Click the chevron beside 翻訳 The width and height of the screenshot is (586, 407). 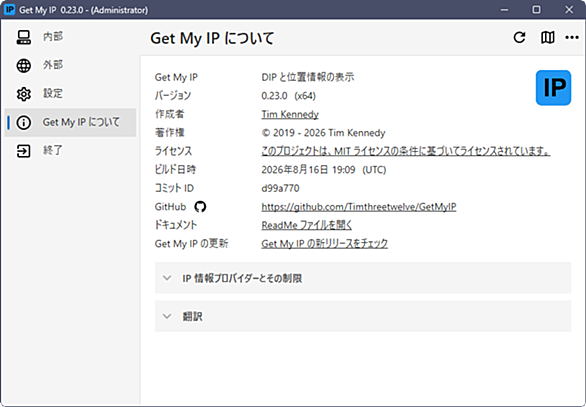[x=167, y=317]
